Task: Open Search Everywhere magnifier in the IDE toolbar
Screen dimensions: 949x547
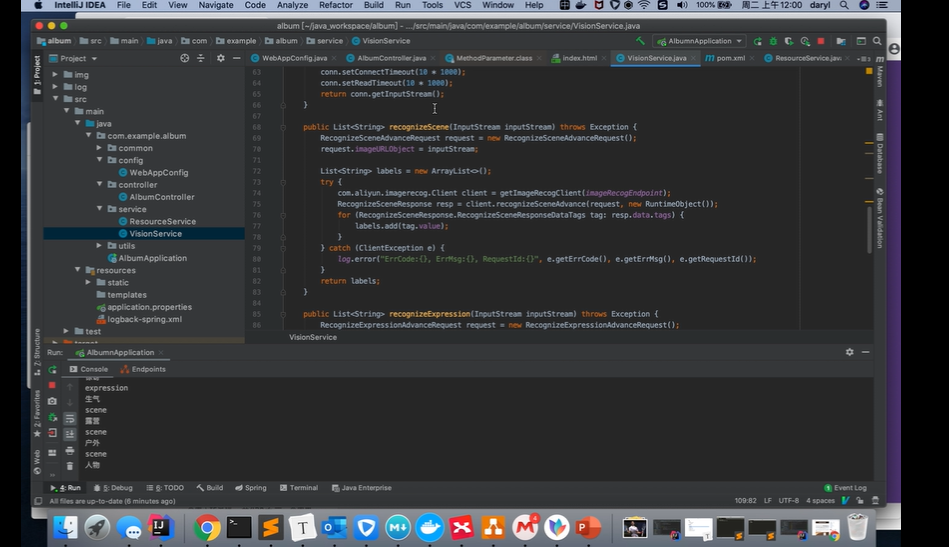Action: 877,41
